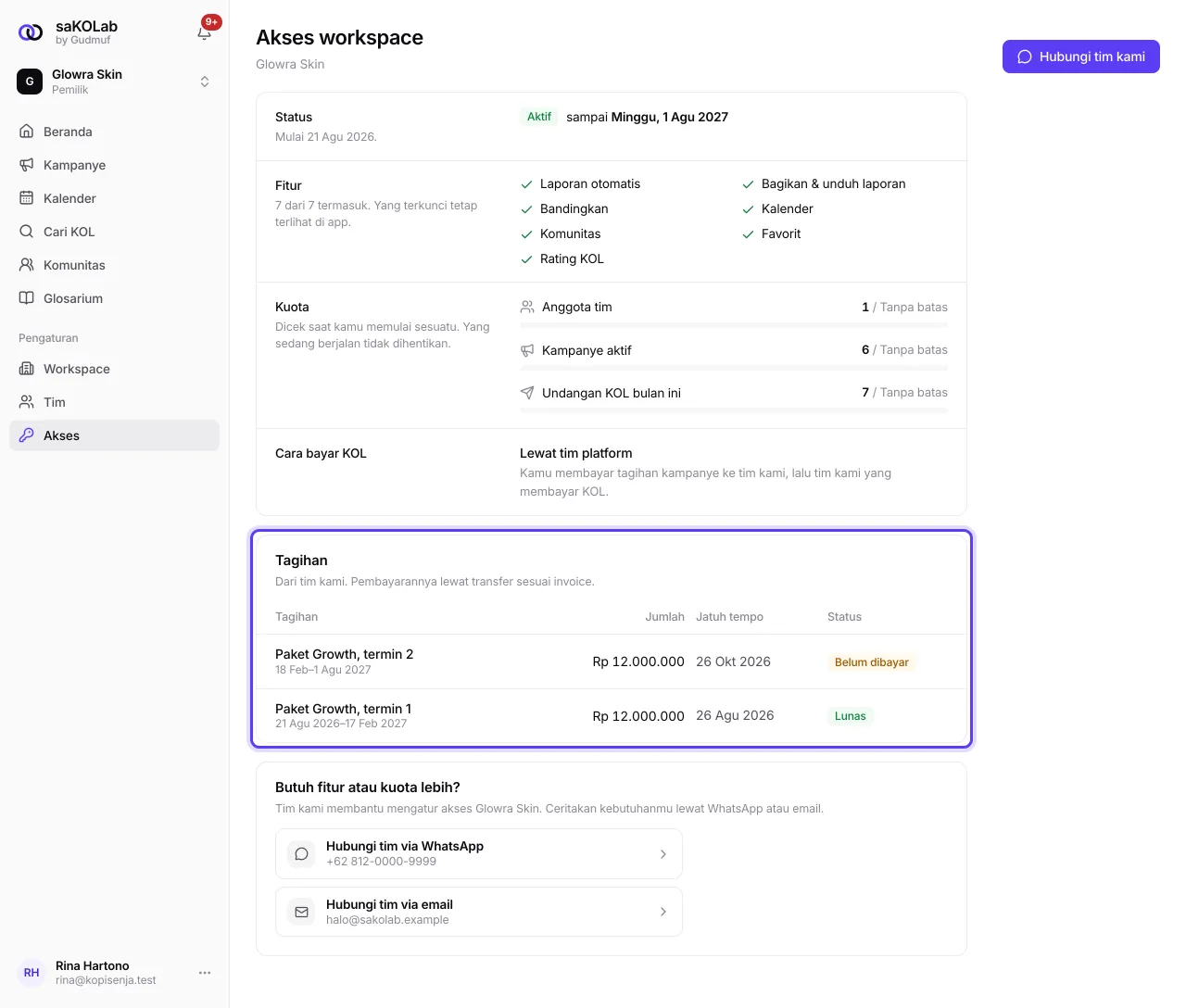Click the Akses key icon

coord(27,435)
